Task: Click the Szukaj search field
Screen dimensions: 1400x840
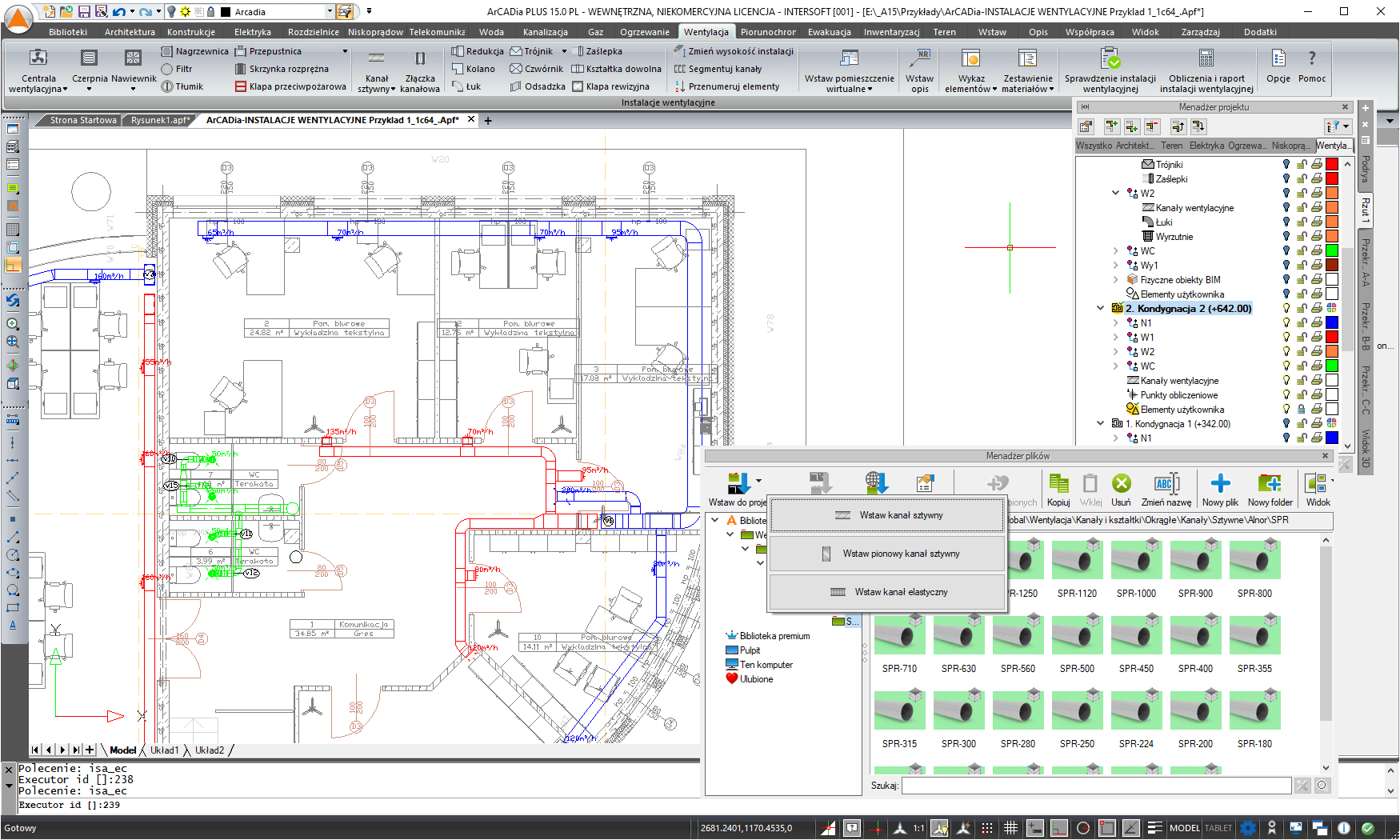Action: click(1096, 786)
